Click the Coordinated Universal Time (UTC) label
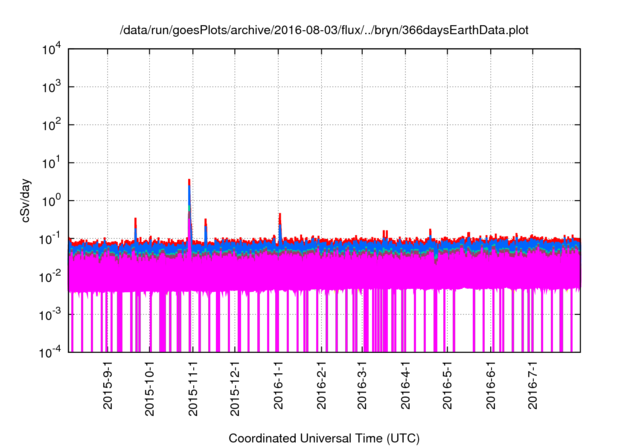This screenshot has width=640, height=448. (324, 438)
